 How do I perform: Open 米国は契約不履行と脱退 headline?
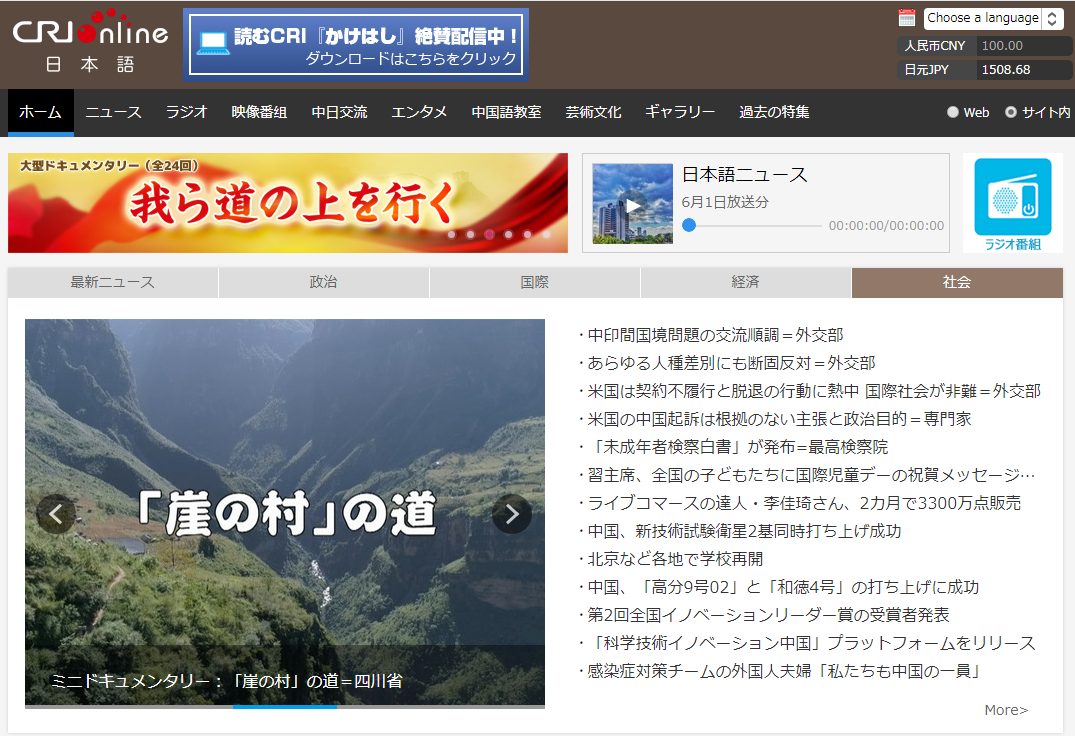tap(814, 391)
